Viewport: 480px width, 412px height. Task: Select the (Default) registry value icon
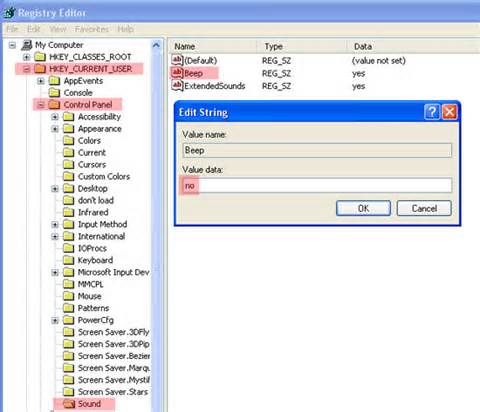pyautogui.click(x=177, y=60)
